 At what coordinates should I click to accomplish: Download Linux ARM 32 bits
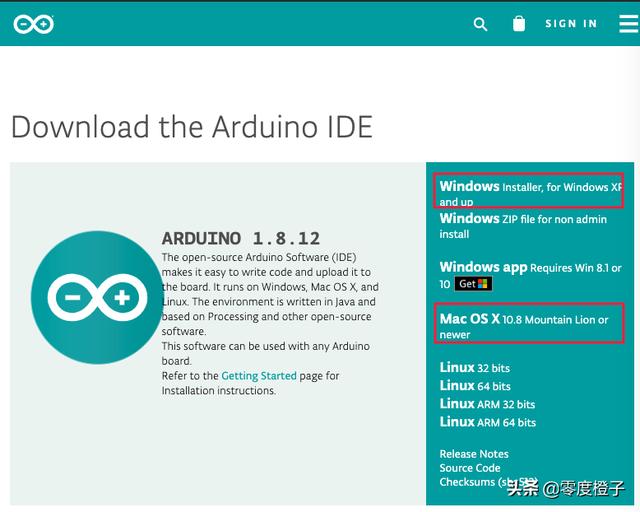click(x=487, y=404)
